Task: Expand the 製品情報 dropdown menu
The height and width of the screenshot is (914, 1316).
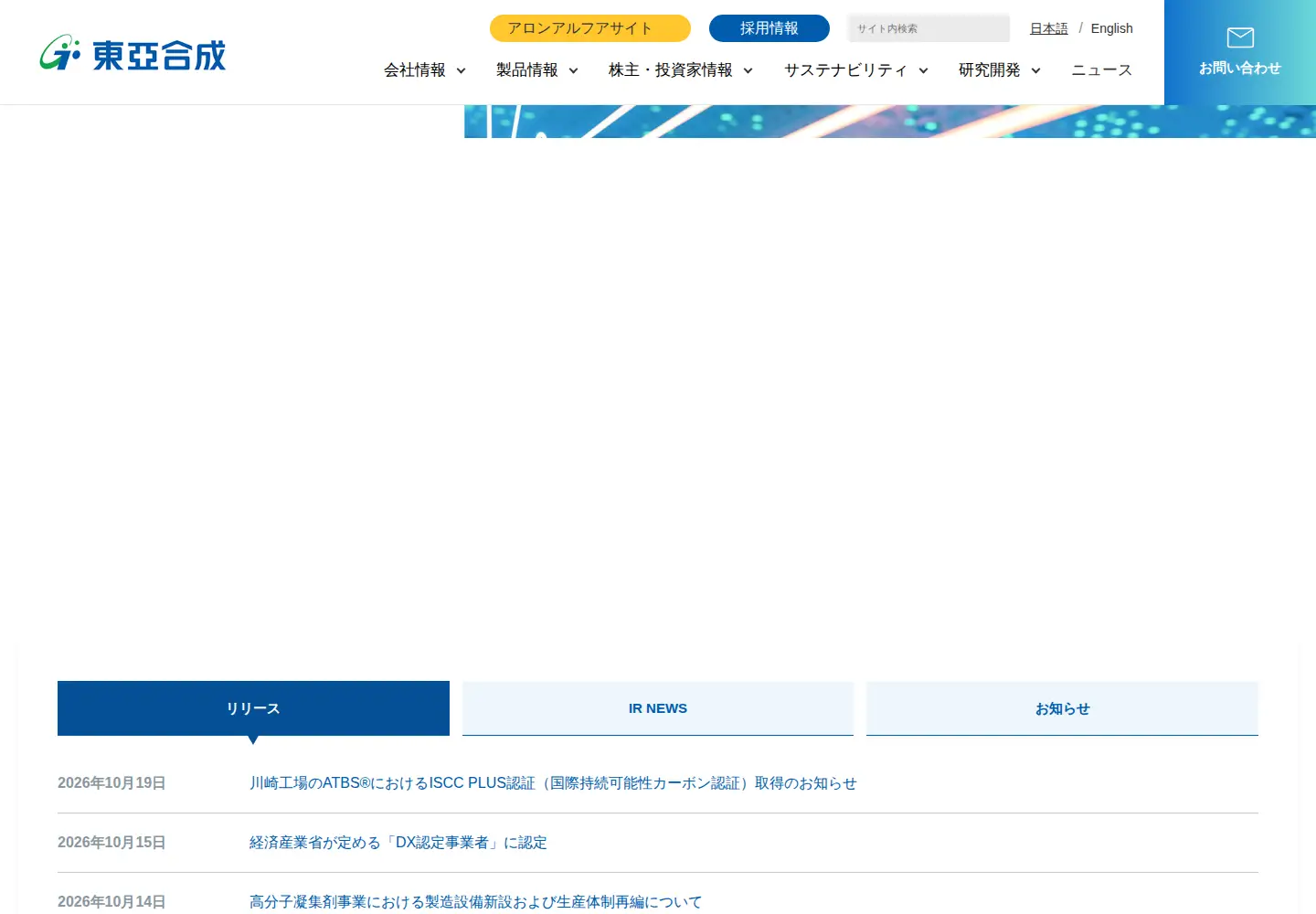Action: pyautogui.click(x=537, y=70)
